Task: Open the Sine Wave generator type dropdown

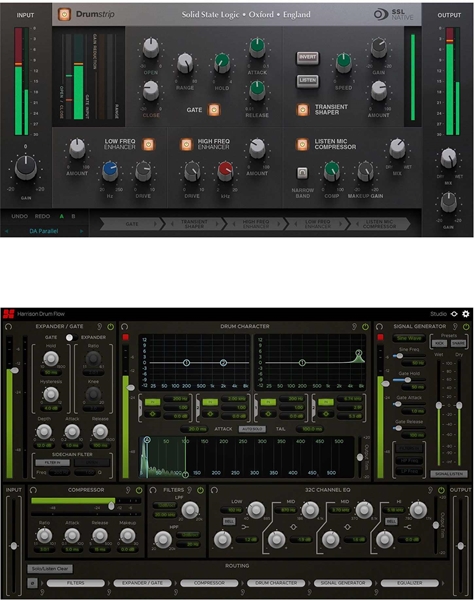Action: tap(409, 338)
